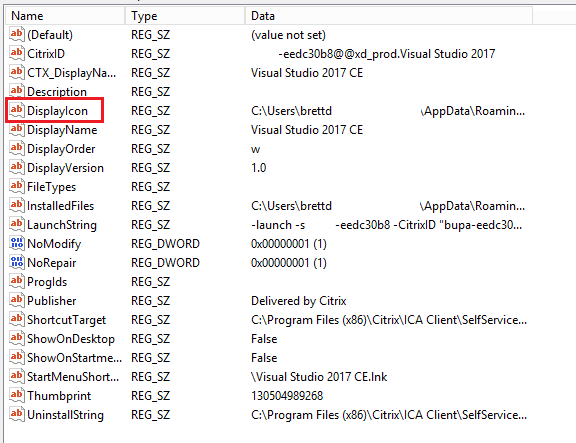Click the string icon beside CitrixID

point(17,54)
